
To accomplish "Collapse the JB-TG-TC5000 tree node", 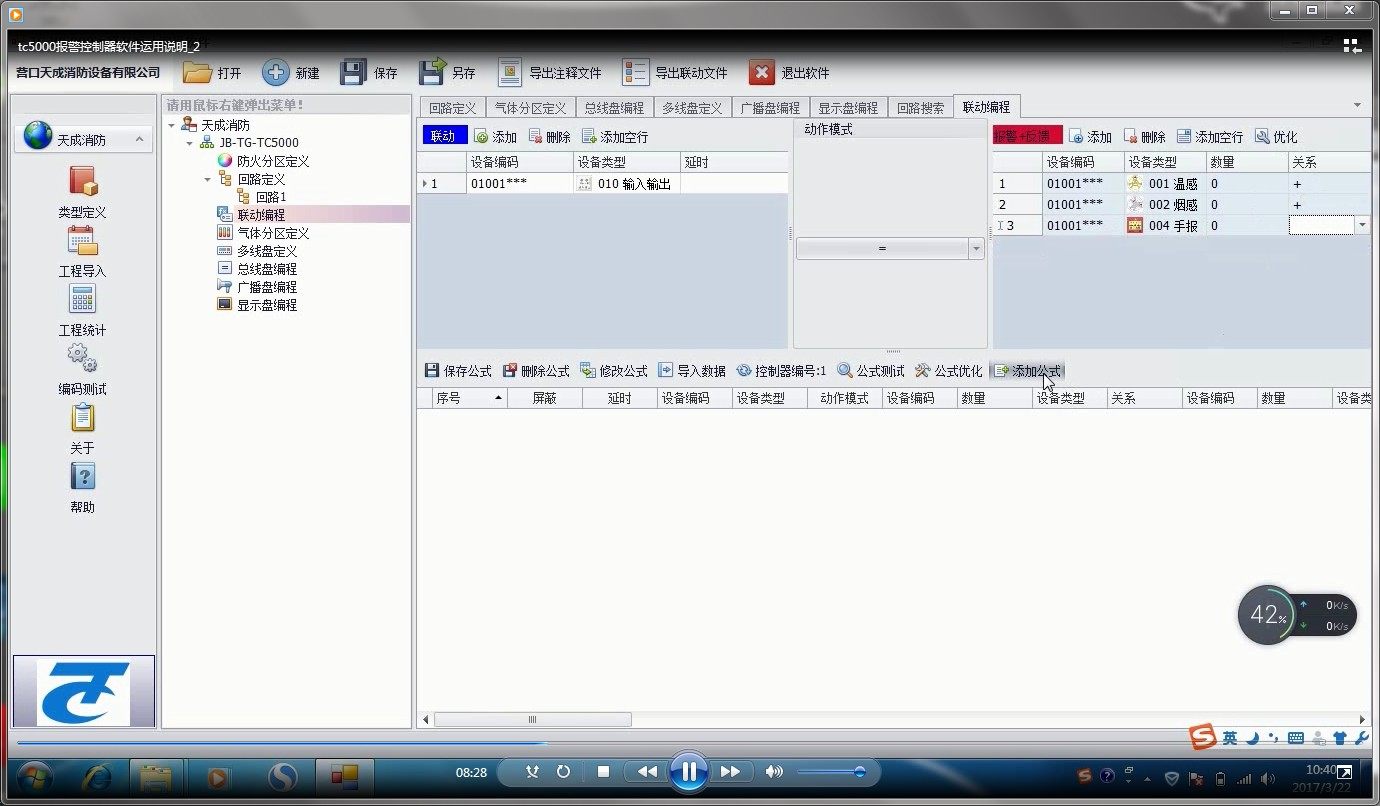I will coord(190,143).
